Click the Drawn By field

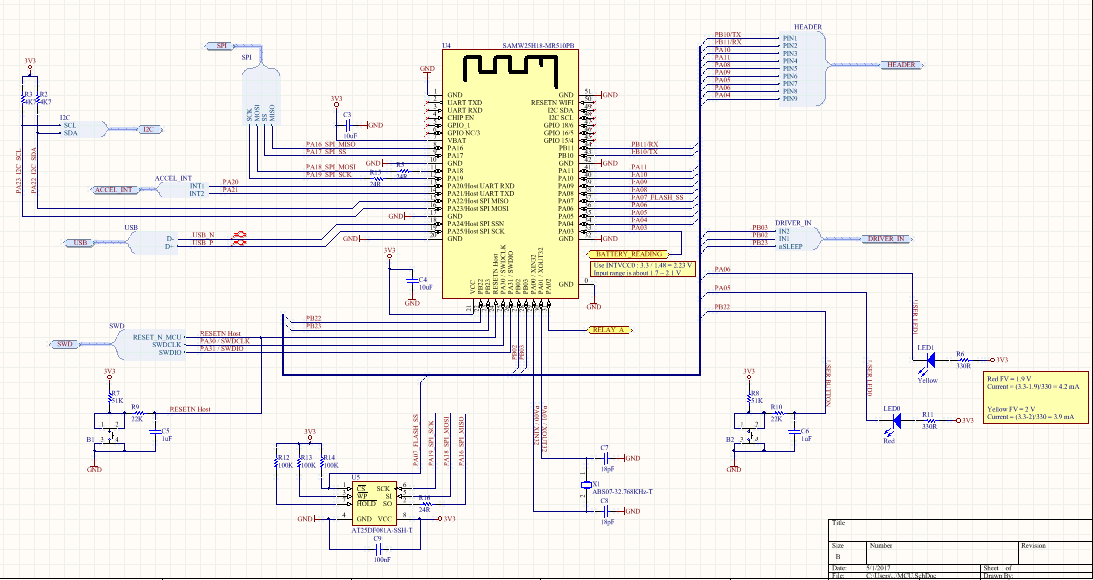(x=1037, y=576)
